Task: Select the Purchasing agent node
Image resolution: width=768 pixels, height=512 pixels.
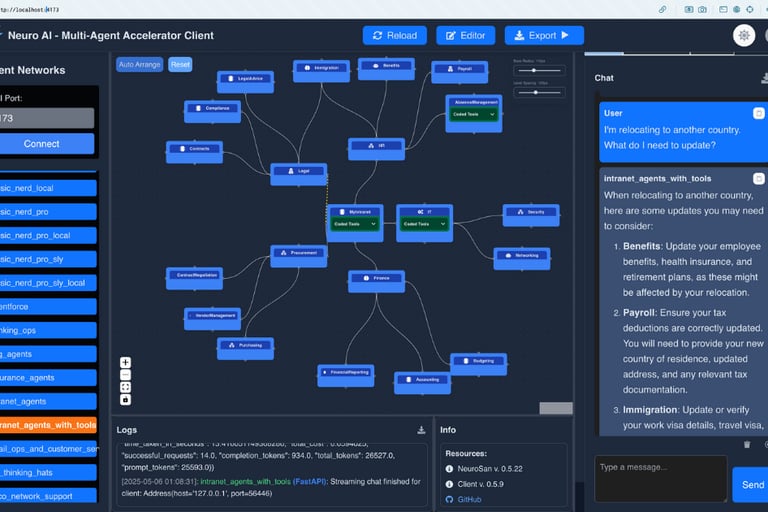Action: (x=245, y=348)
